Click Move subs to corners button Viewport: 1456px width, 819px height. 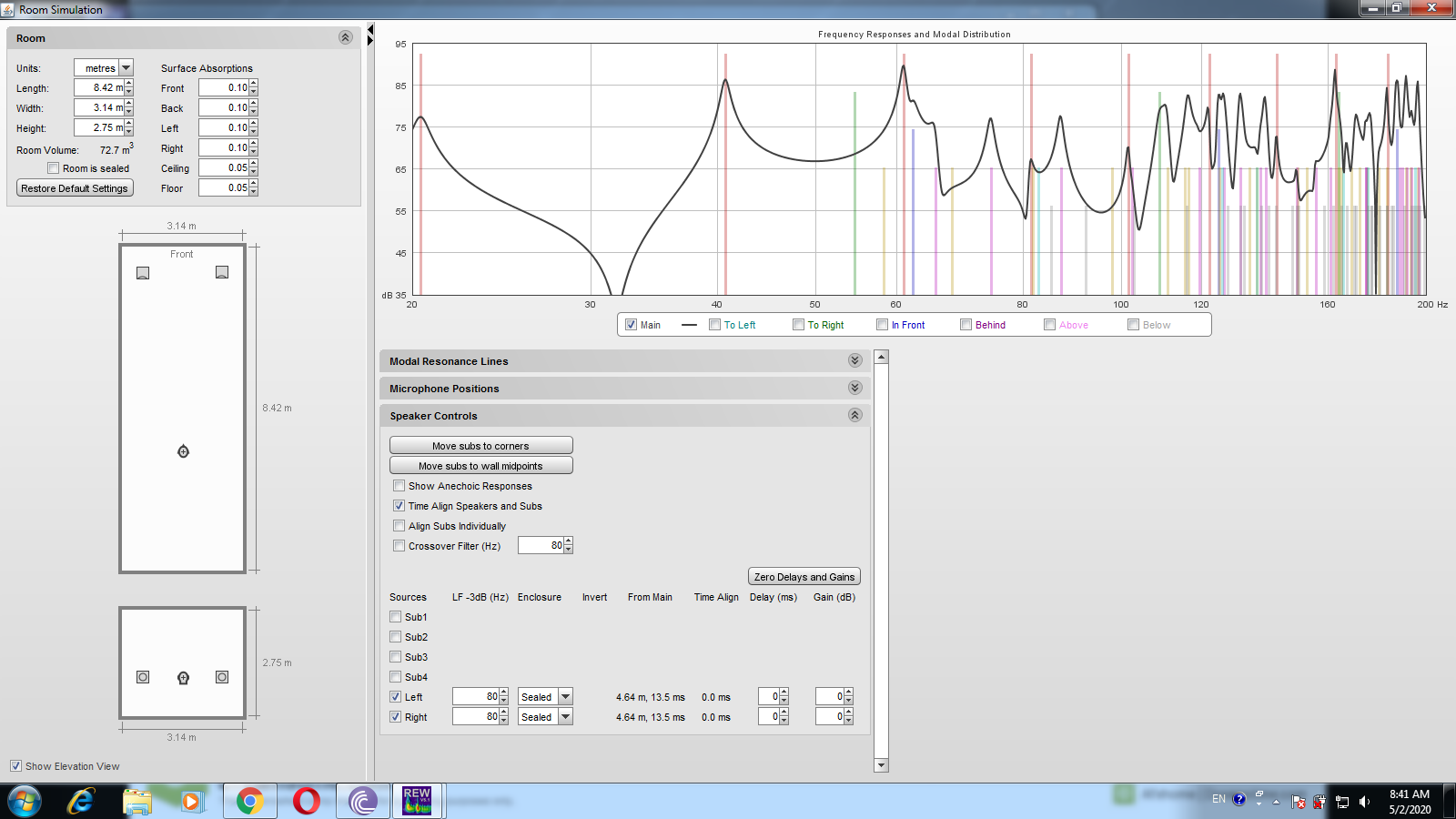(480, 446)
